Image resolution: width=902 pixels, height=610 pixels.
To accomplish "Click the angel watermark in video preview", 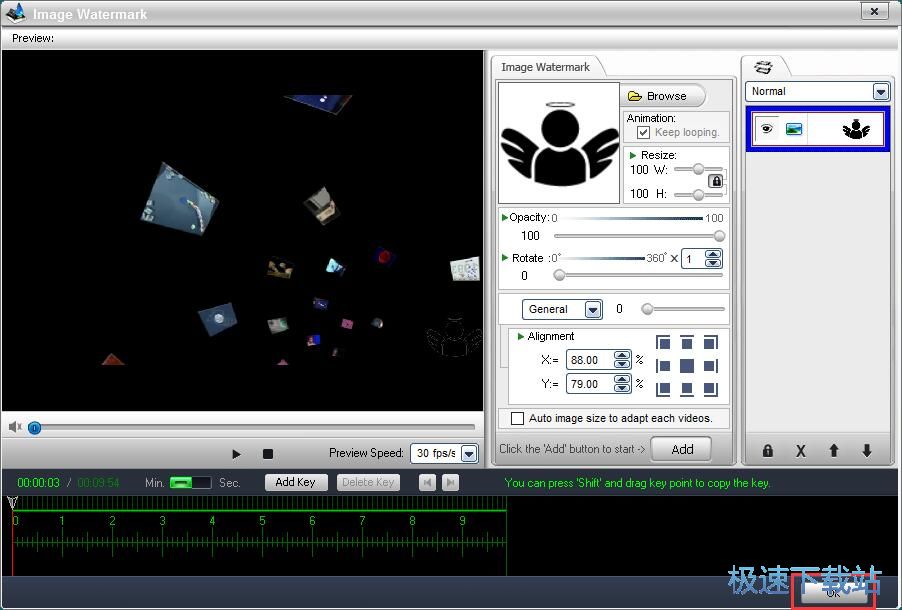I will [x=454, y=336].
